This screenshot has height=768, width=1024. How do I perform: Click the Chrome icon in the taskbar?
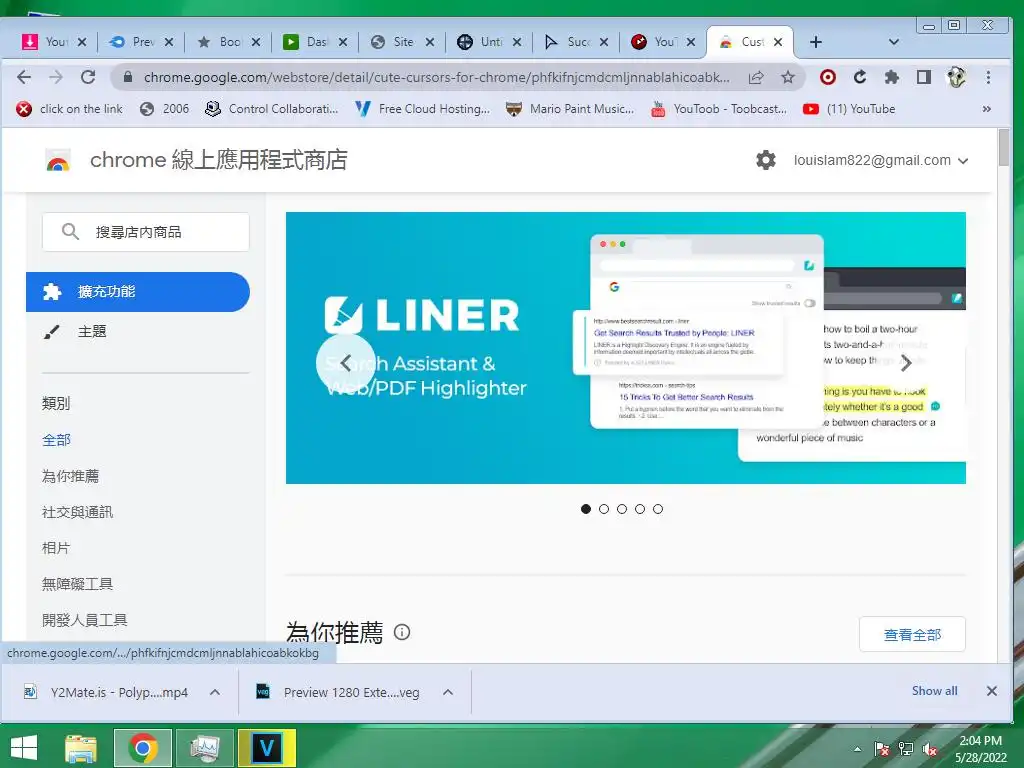point(143,748)
